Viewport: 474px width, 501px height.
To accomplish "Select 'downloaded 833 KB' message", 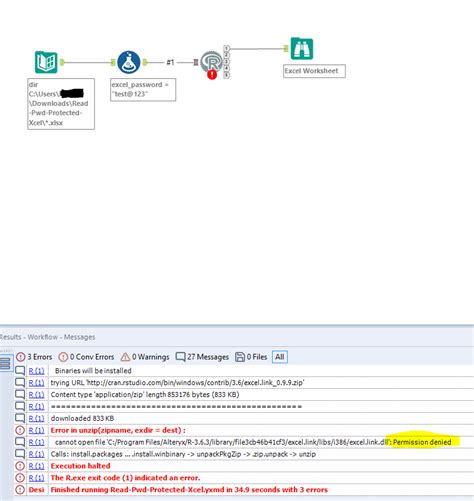I will [82, 418].
